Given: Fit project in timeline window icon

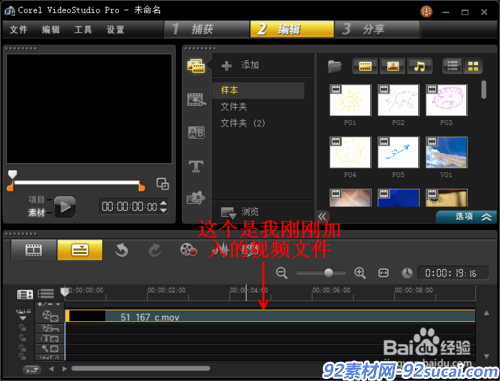Looking at the screenshot, I should click(383, 273).
